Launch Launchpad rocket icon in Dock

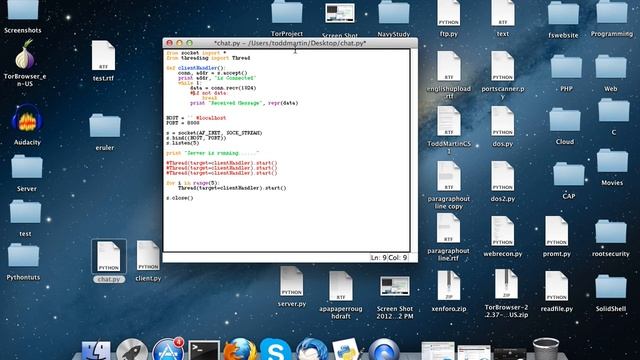[132, 350]
